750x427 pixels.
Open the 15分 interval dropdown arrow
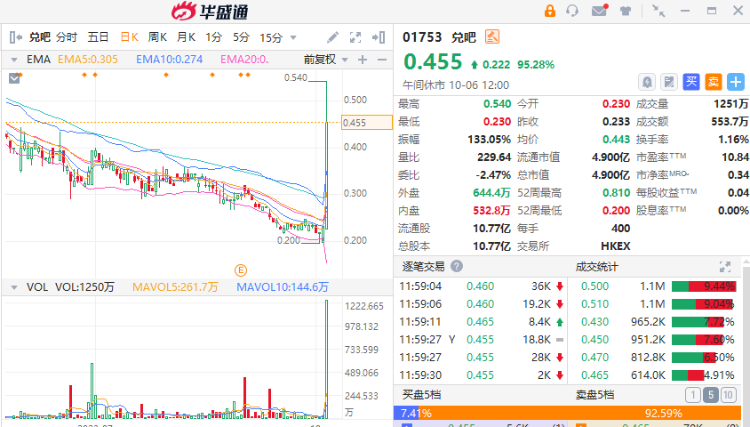[293, 37]
